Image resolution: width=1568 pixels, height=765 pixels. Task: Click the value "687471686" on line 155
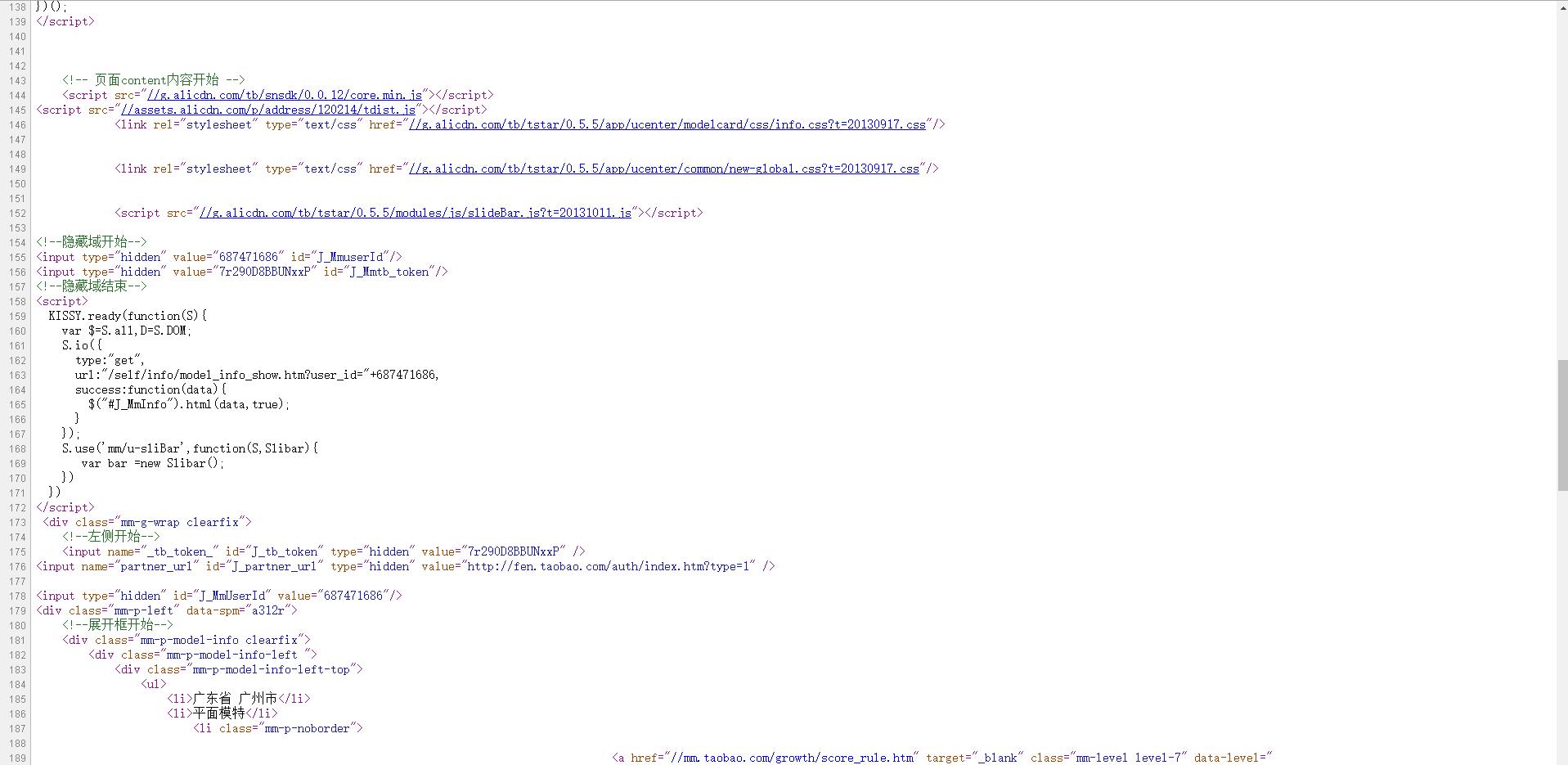249,257
